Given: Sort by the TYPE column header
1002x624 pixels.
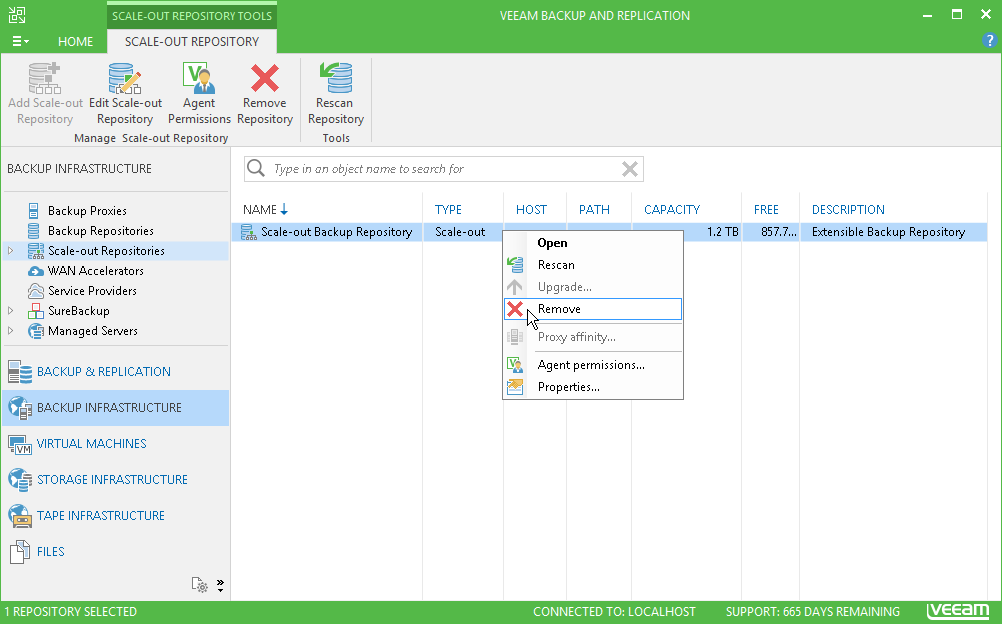Looking at the screenshot, I should click(x=448, y=210).
